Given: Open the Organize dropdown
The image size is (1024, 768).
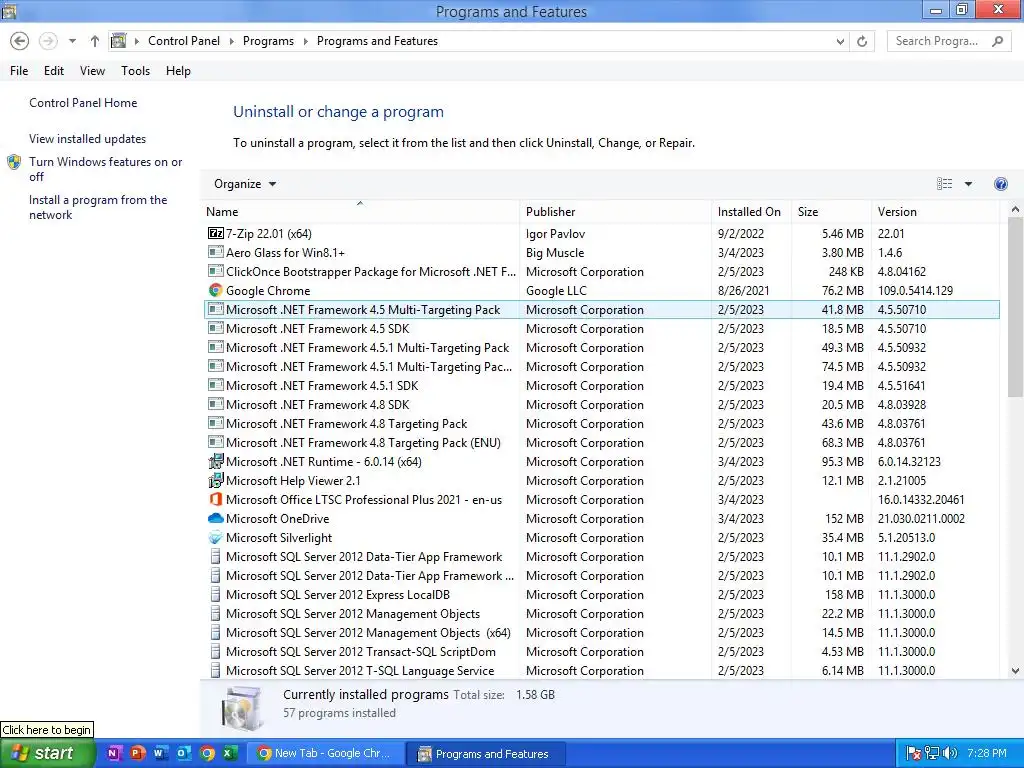Looking at the screenshot, I should click(x=245, y=184).
